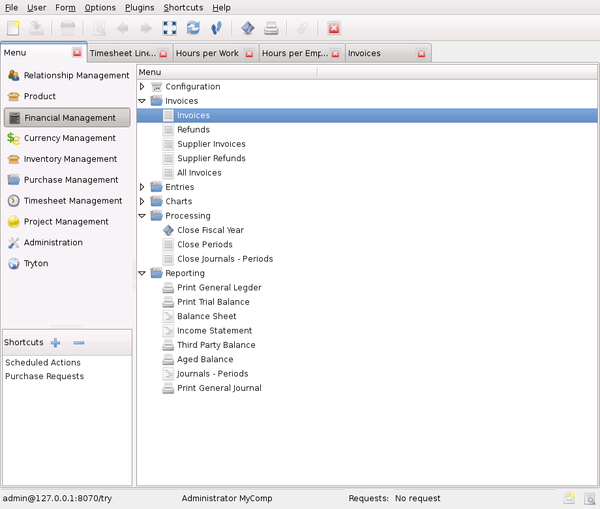The image size is (600, 509).
Task: Select Timesheet Management module
Action: pyautogui.click(x=65, y=201)
